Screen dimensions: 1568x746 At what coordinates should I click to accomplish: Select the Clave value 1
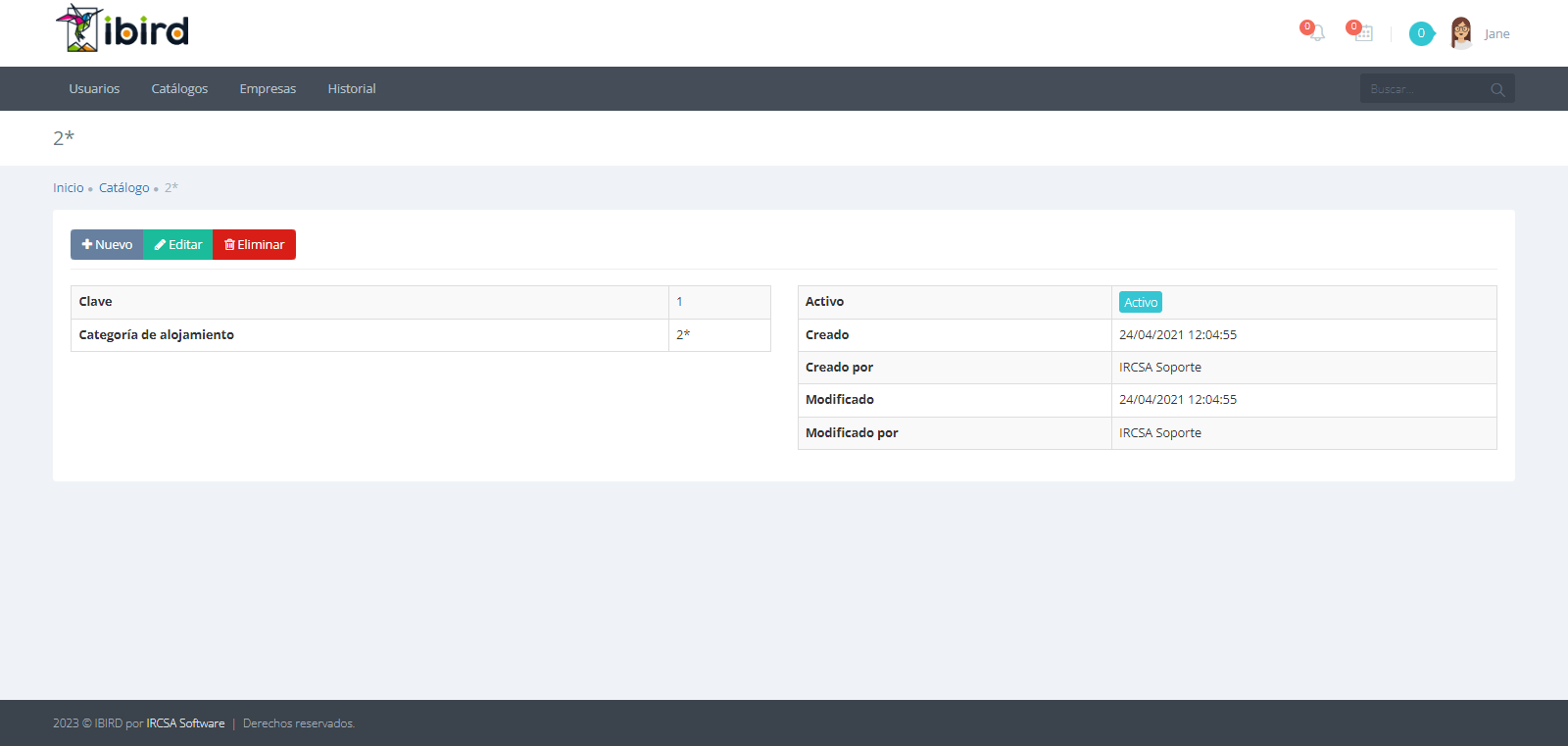click(679, 302)
